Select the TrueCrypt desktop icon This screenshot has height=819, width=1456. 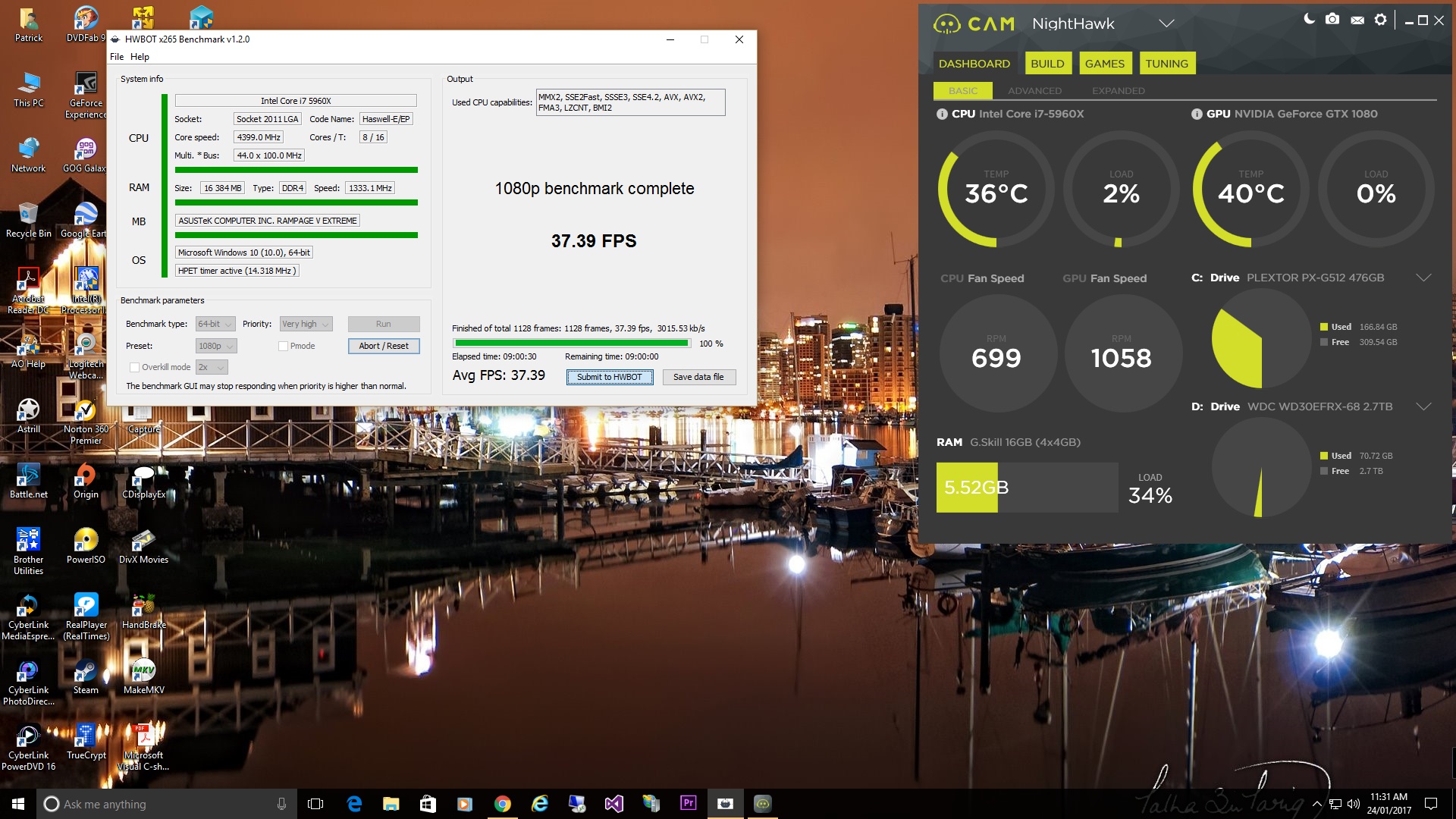click(x=86, y=742)
